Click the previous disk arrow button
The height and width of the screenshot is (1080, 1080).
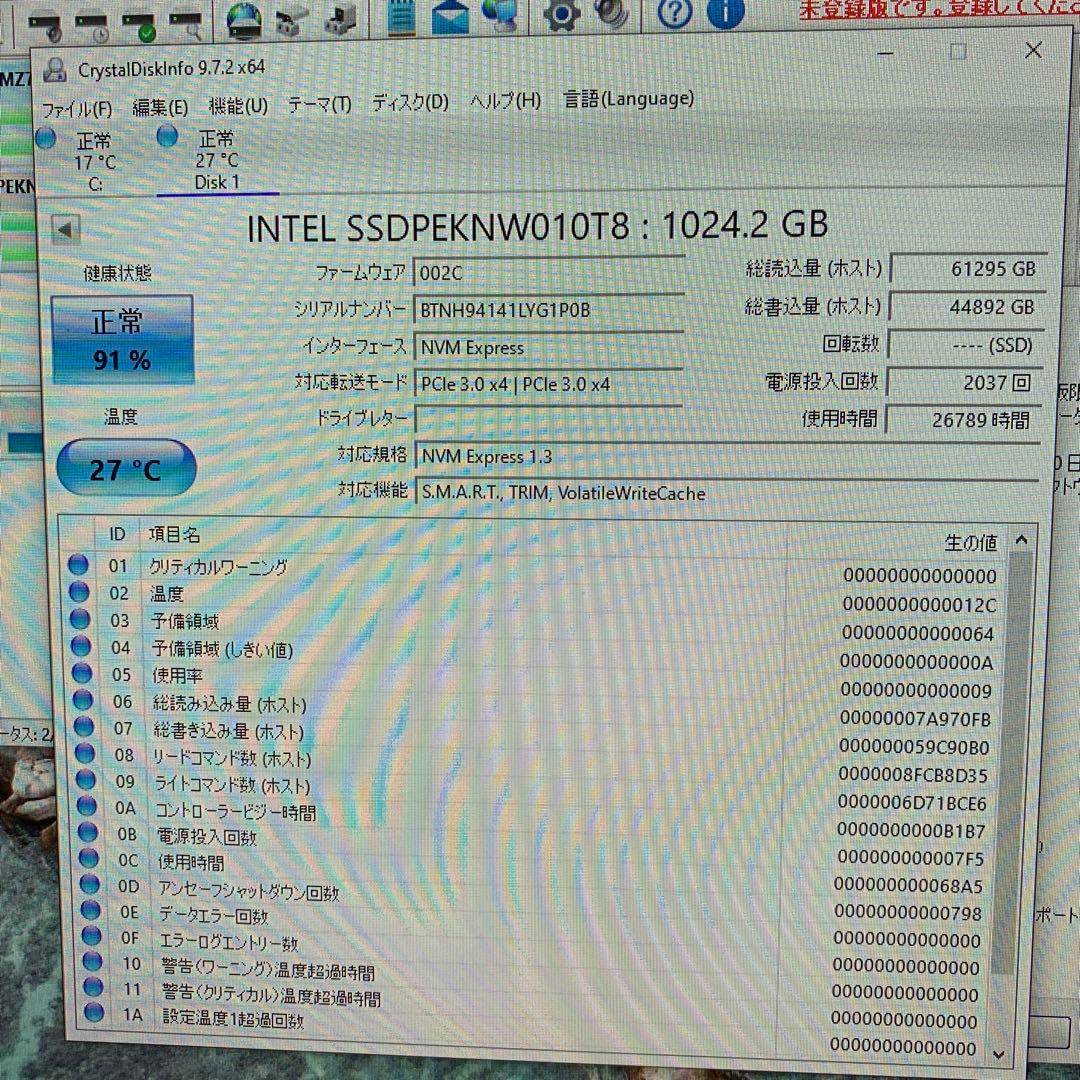point(66,230)
